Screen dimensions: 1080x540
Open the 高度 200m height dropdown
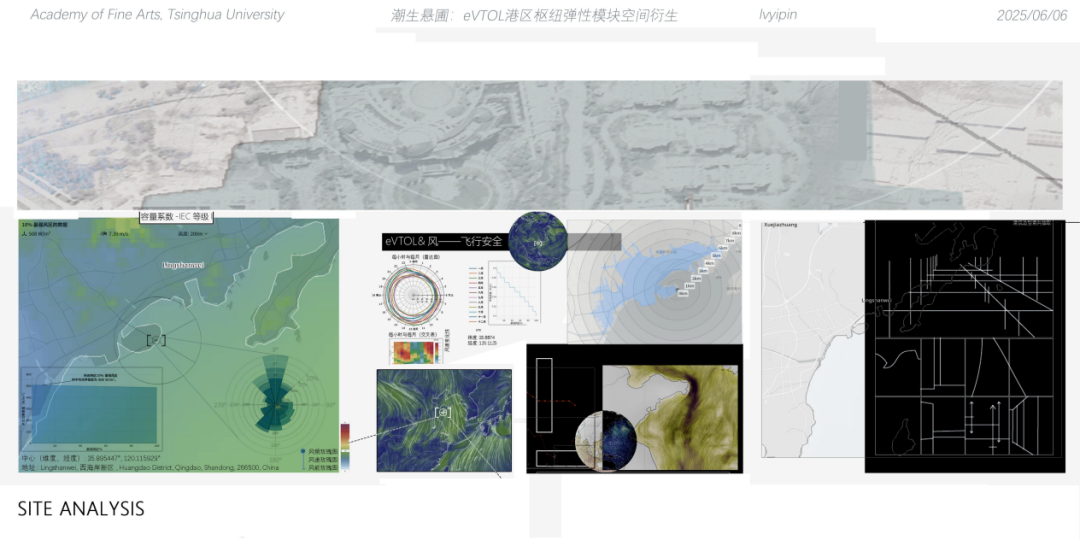(192, 233)
